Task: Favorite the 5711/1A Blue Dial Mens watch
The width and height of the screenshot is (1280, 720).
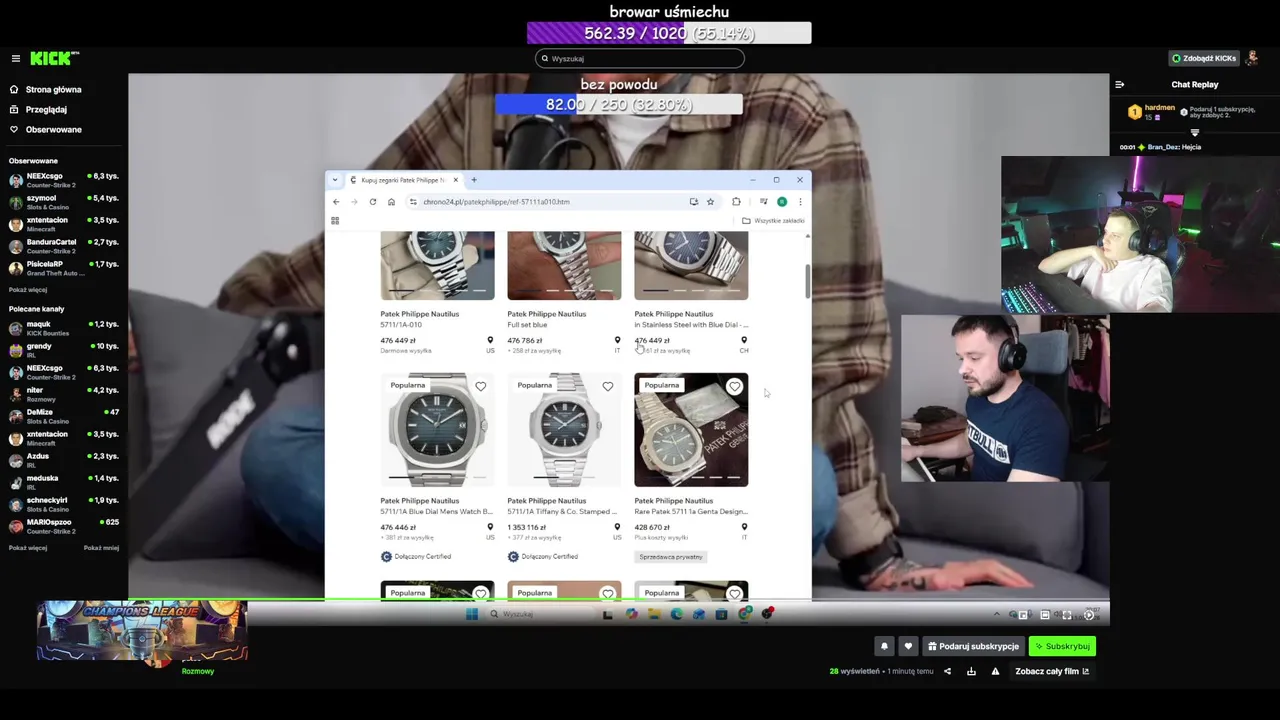Action: [481, 386]
